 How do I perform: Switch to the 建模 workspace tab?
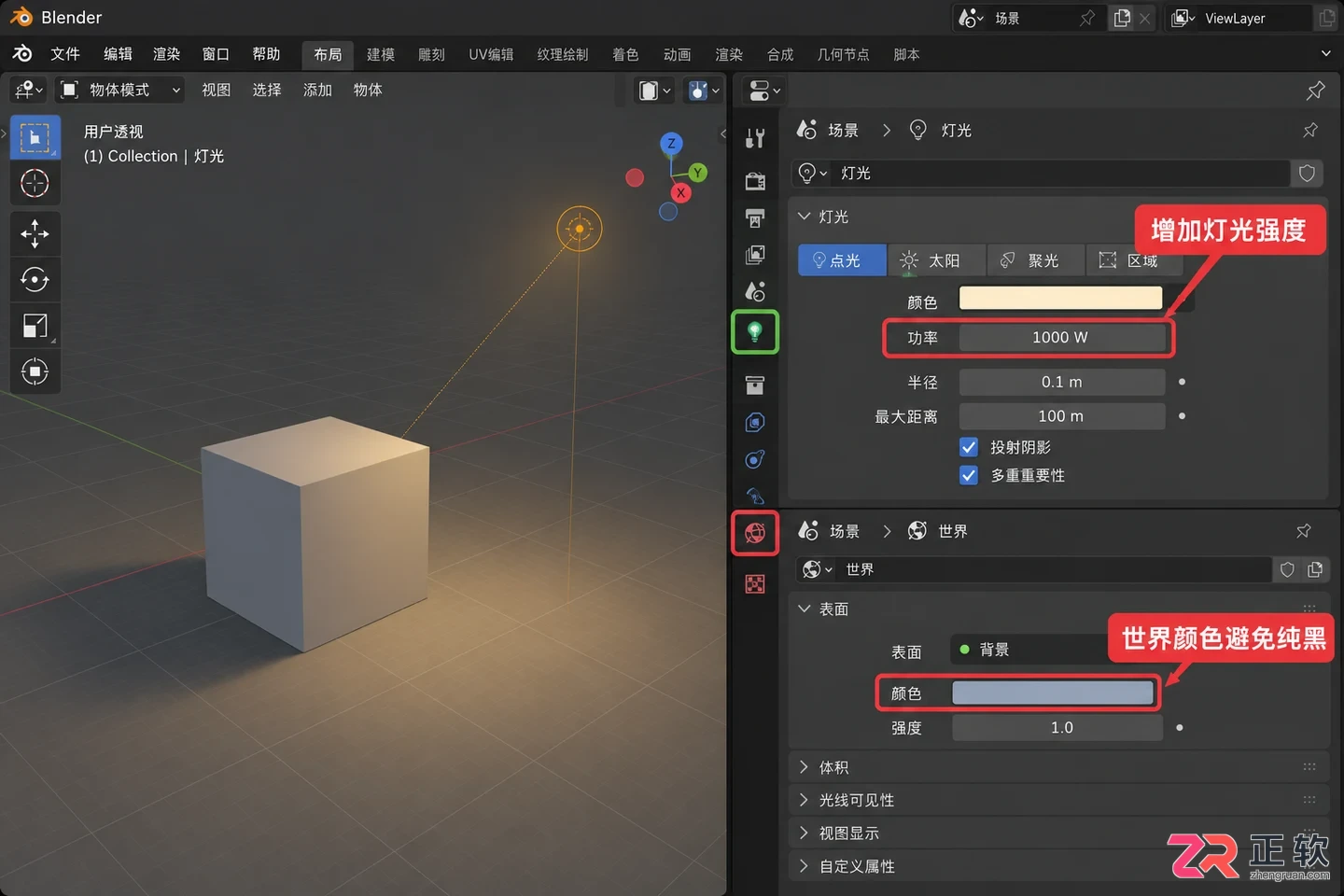pos(381,54)
